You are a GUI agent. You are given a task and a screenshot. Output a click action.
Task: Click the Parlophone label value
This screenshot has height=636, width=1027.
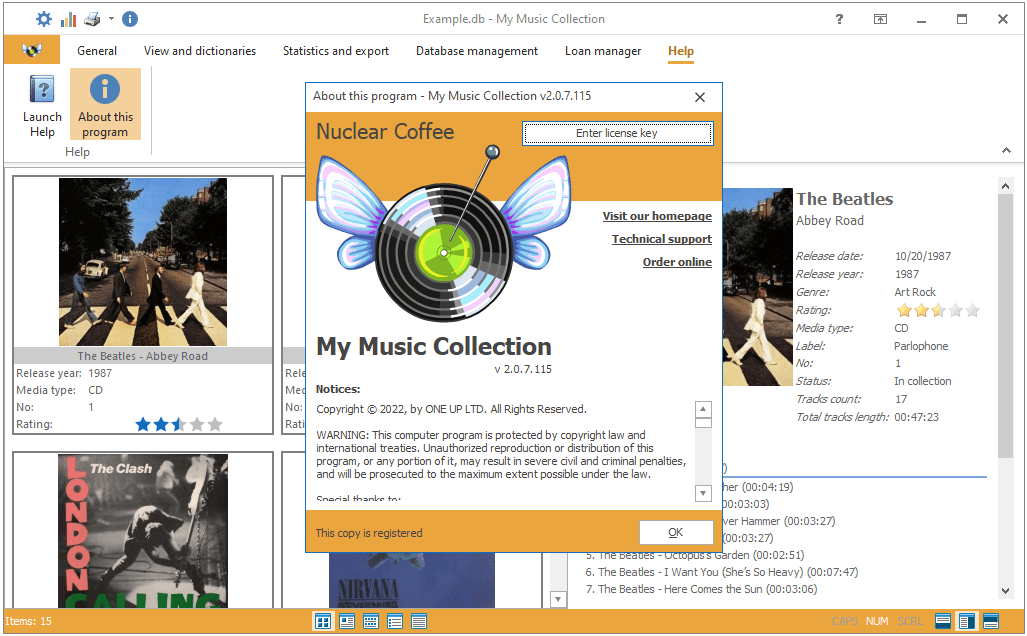921,346
